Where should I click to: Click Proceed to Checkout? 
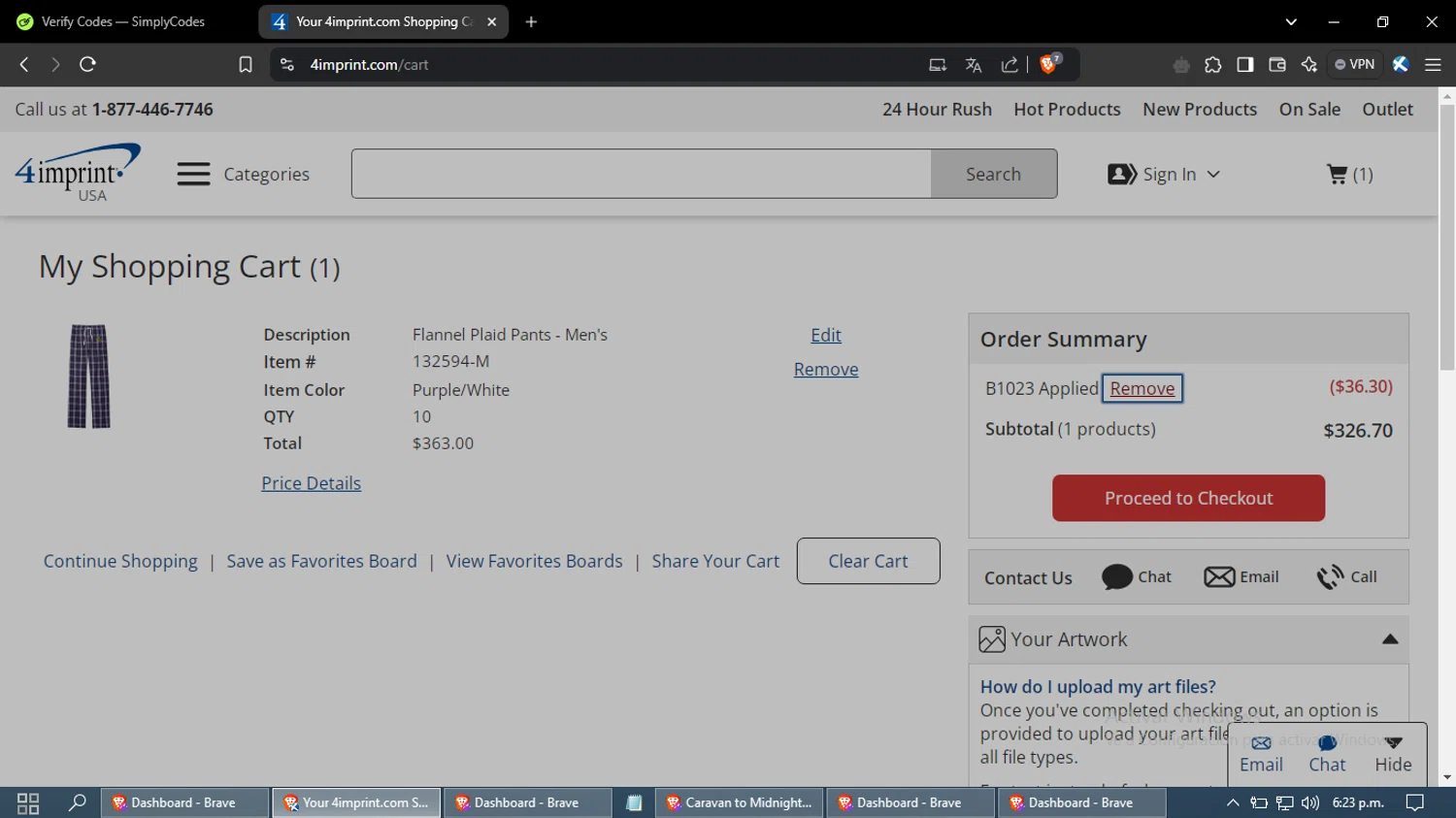(x=1188, y=498)
